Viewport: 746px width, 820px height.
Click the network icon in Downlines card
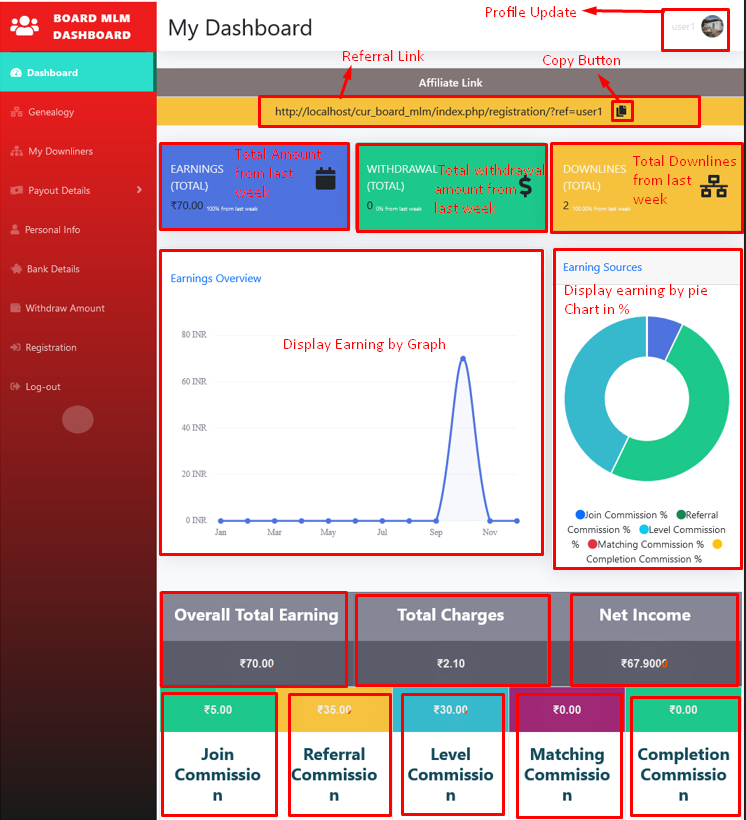714,186
